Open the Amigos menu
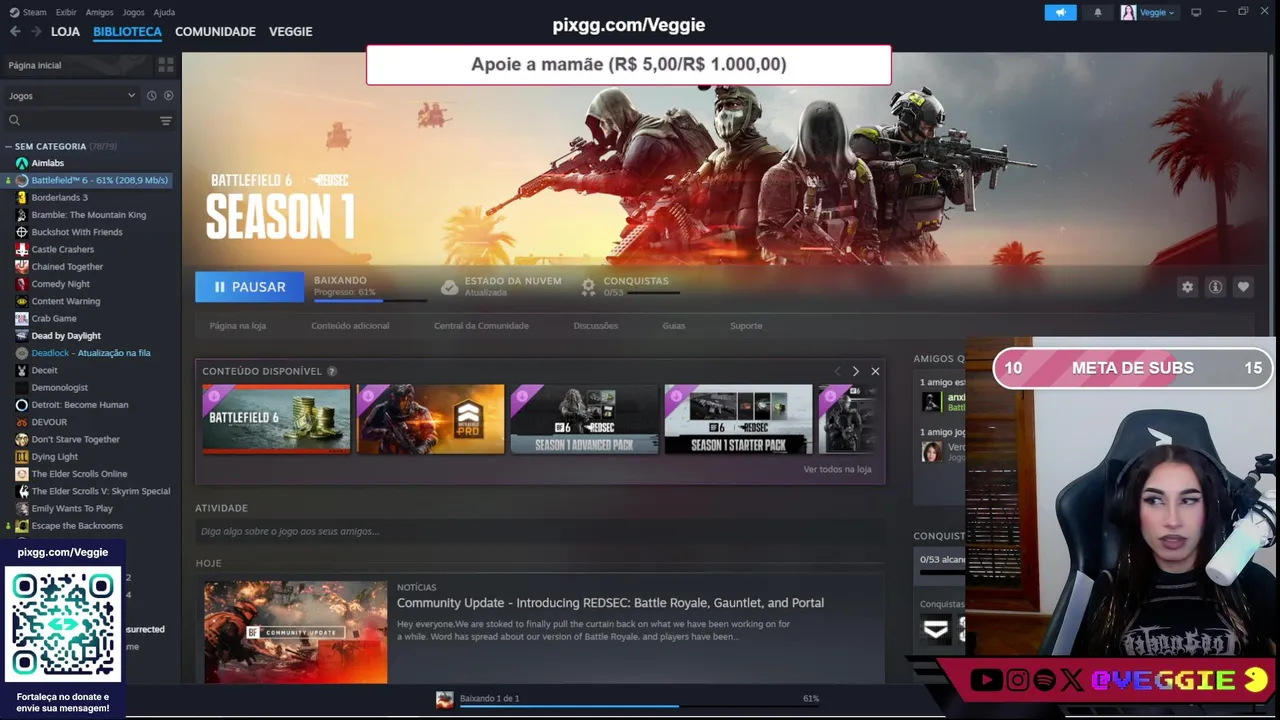 (99, 12)
